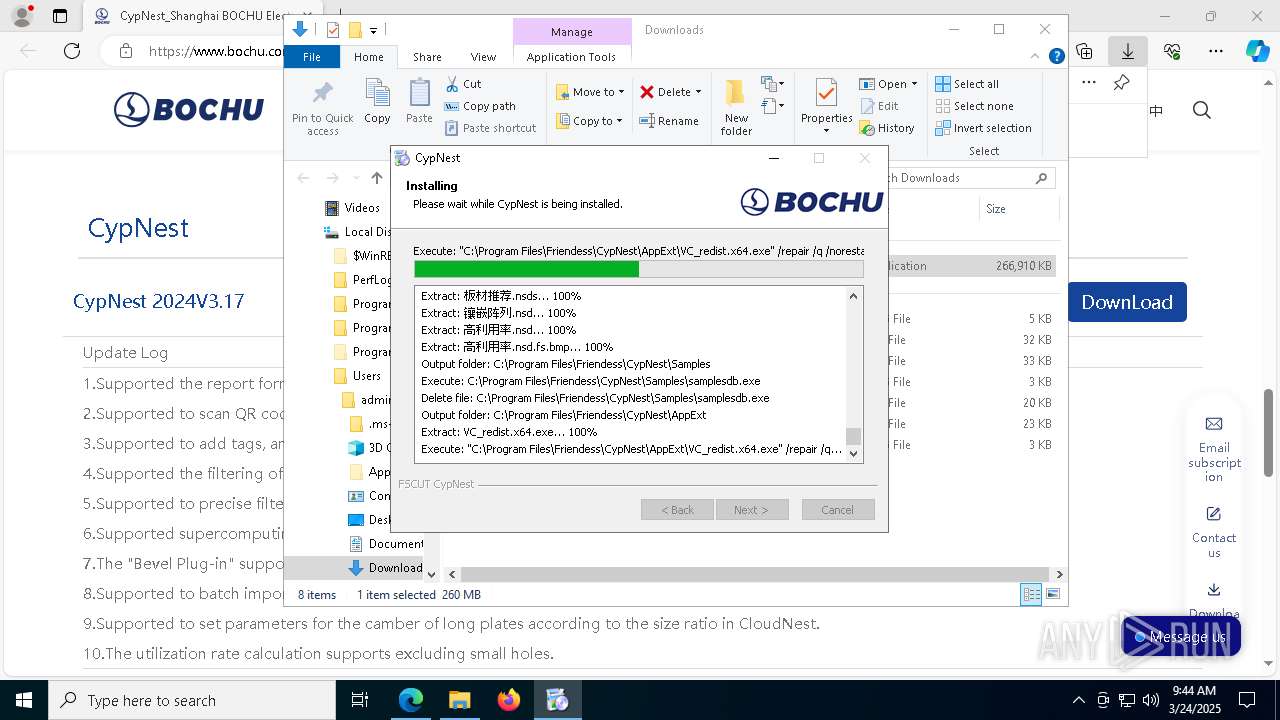The image size is (1280, 720).
Task: Click Cut in the clipboard group
Action: pyautogui.click(x=463, y=84)
